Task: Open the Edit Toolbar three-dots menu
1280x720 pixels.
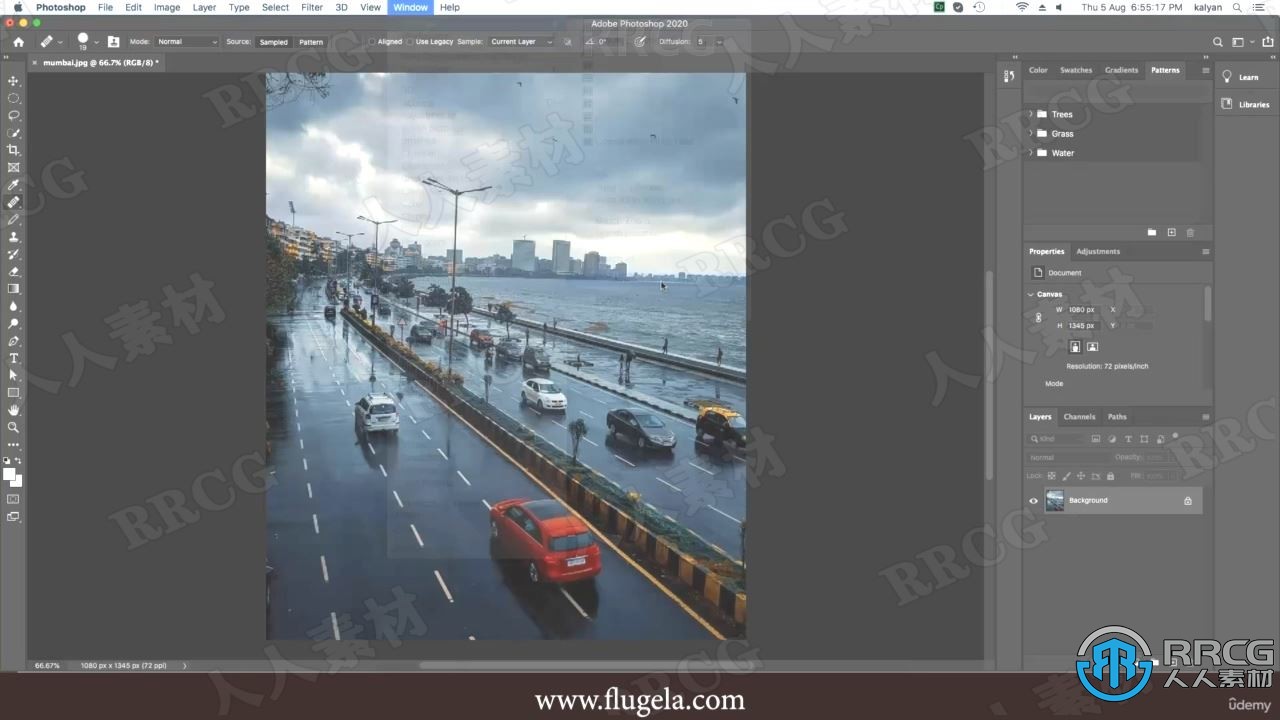Action: tap(13, 444)
